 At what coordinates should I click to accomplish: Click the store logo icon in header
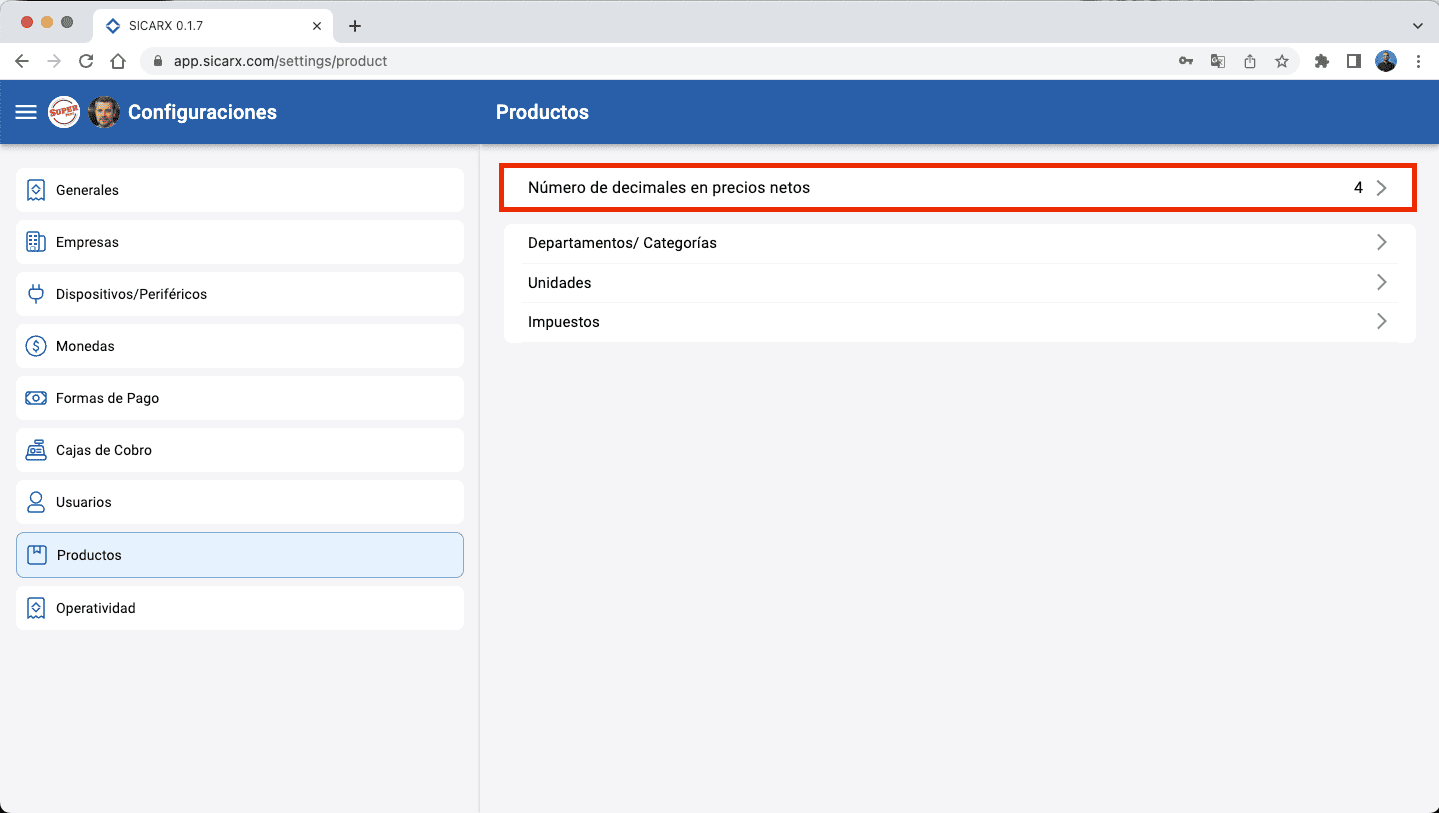pyautogui.click(x=64, y=112)
